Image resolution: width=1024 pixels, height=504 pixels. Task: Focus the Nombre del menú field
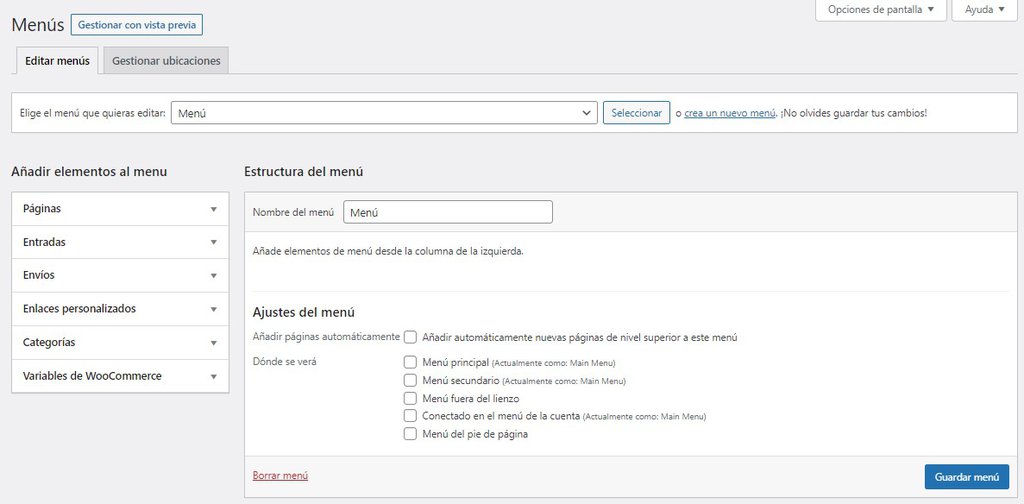click(x=448, y=212)
